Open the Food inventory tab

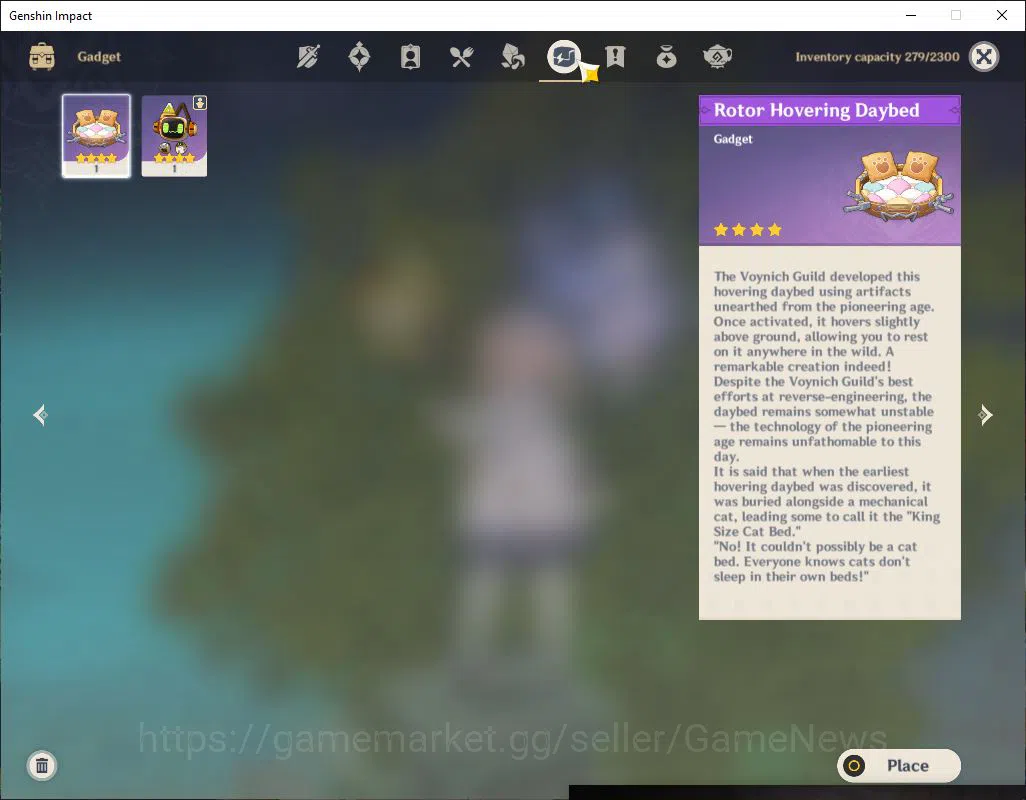tap(461, 57)
